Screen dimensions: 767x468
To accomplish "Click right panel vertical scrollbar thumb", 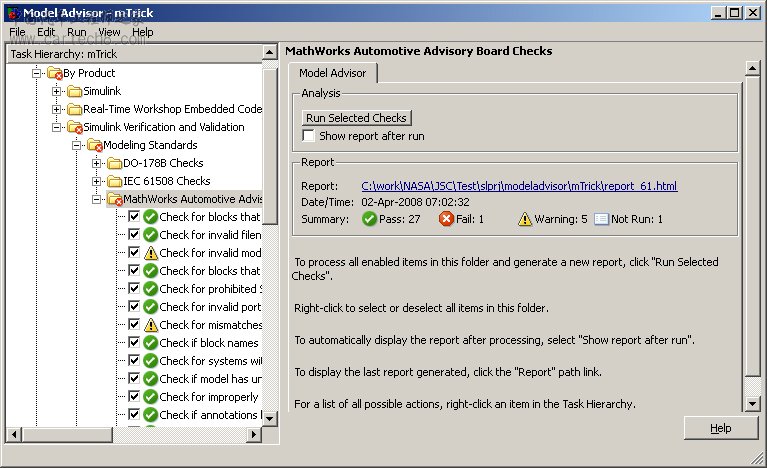I will pos(752,225).
